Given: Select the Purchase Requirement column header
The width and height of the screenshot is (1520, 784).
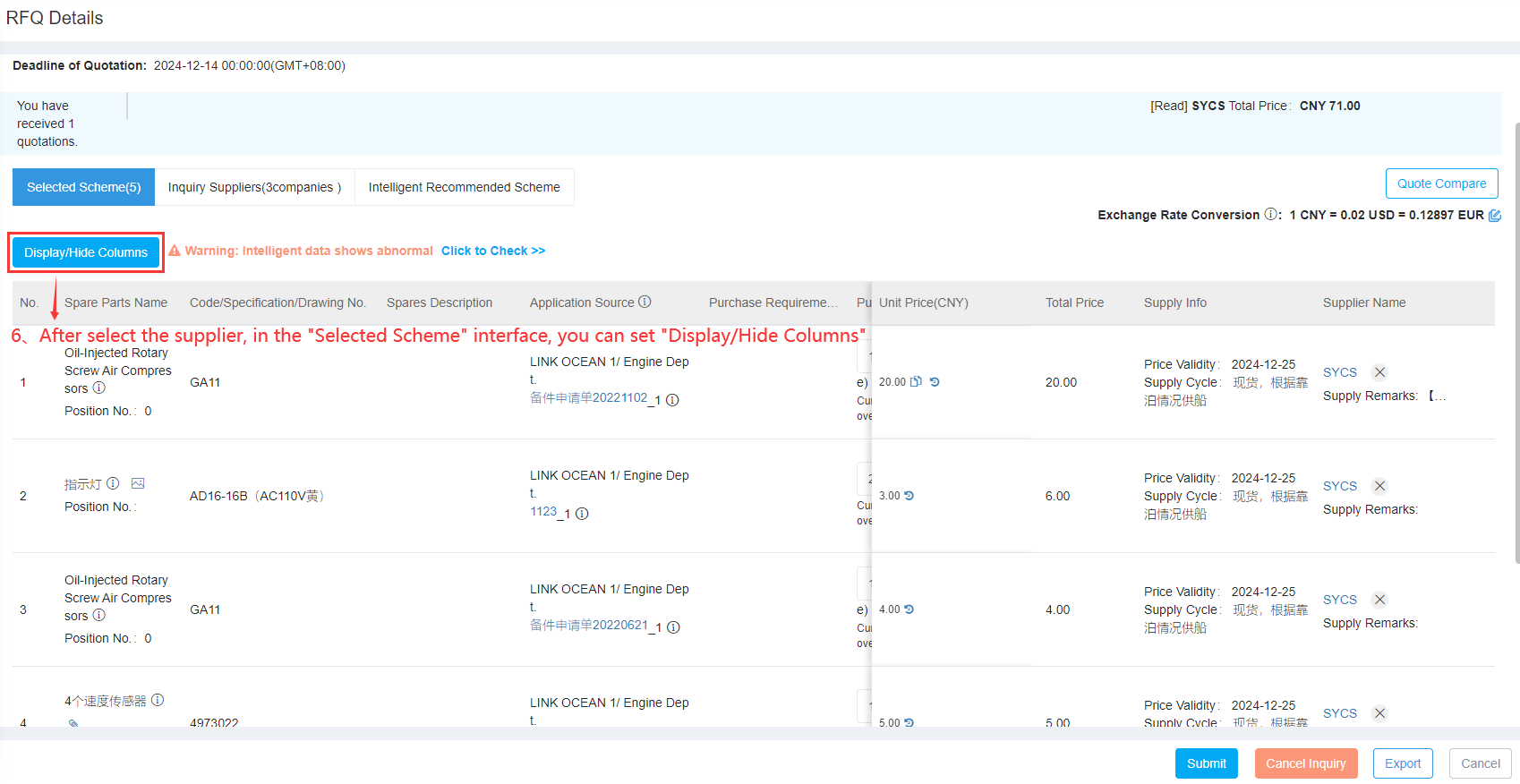Looking at the screenshot, I should (773, 303).
